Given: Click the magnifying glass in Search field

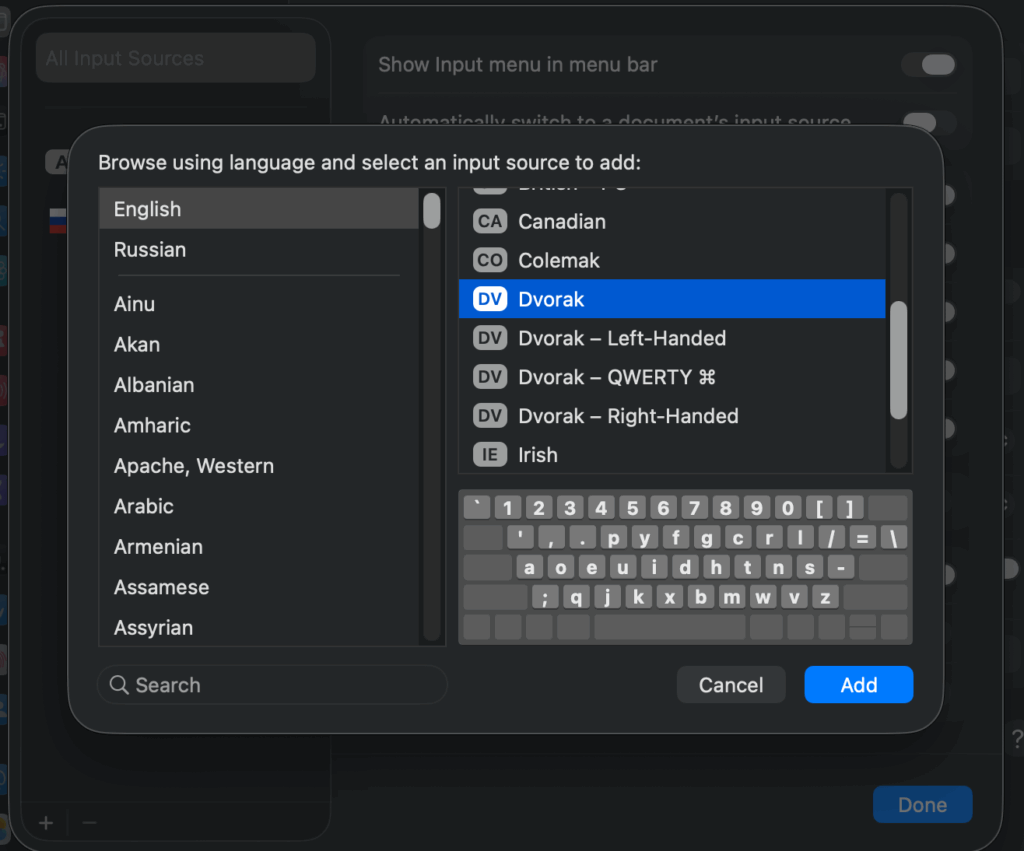Looking at the screenshot, I should tap(120, 685).
